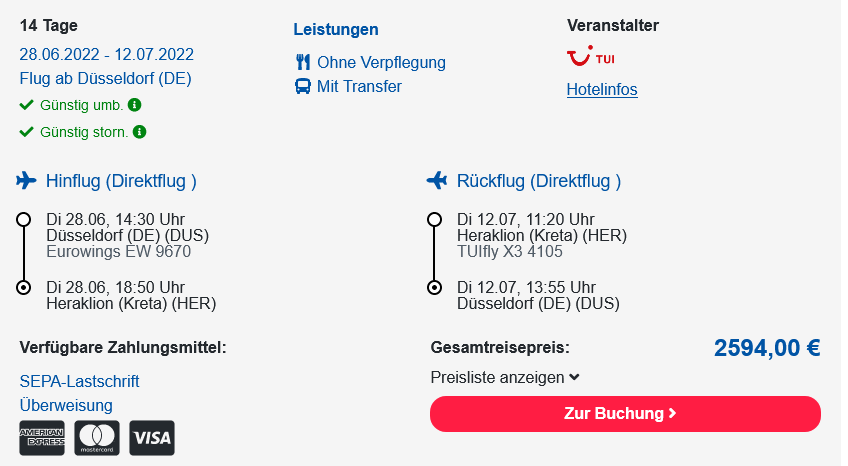
Task: Click the green checkmark beside Günstig storn.
Action: (x=26, y=132)
